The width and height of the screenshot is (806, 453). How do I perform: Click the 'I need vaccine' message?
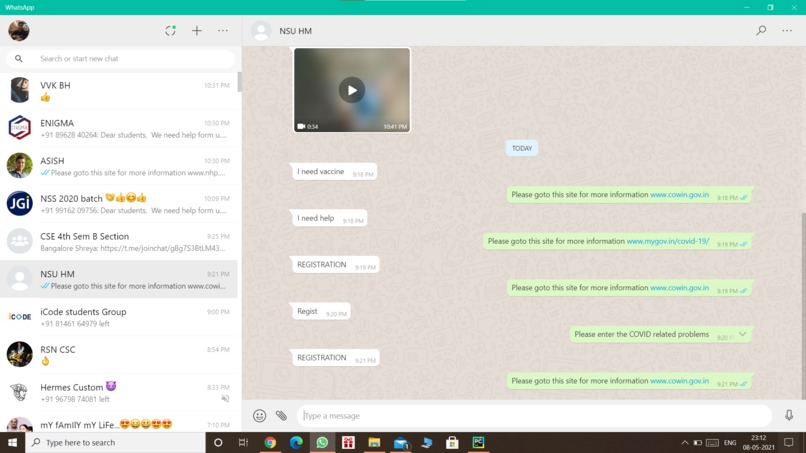334,172
